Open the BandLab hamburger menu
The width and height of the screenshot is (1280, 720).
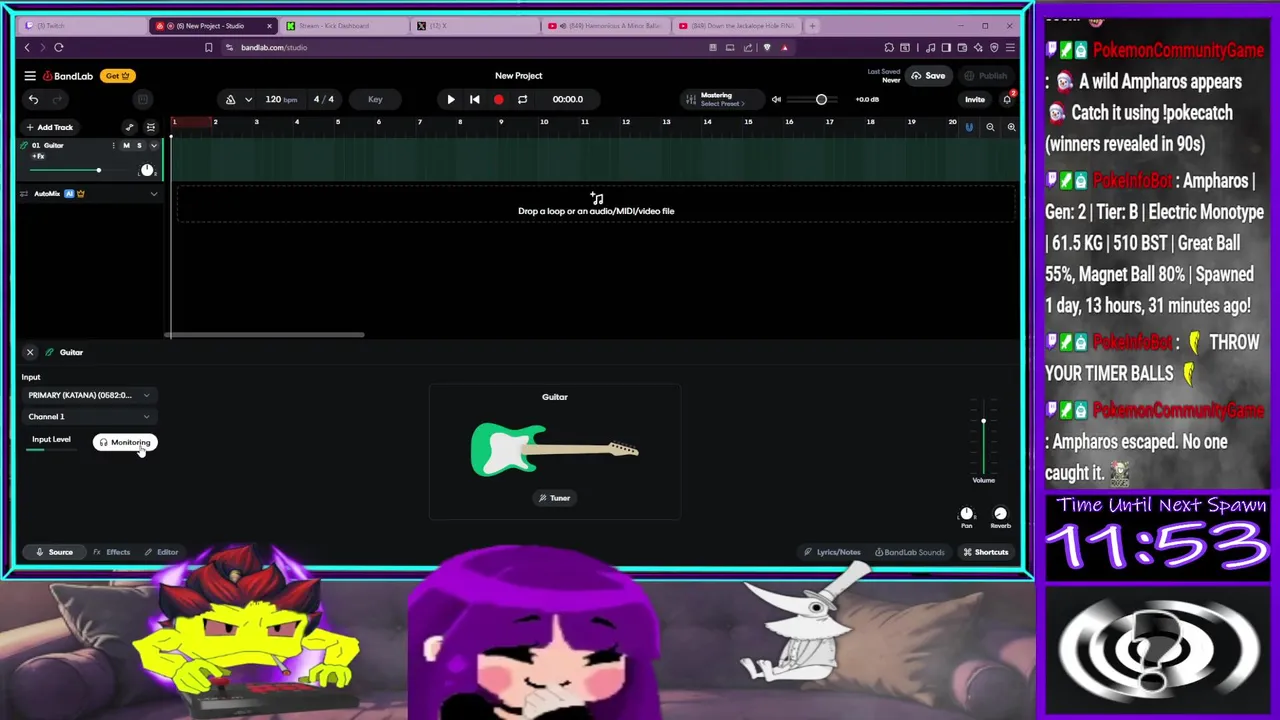pos(30,76)
